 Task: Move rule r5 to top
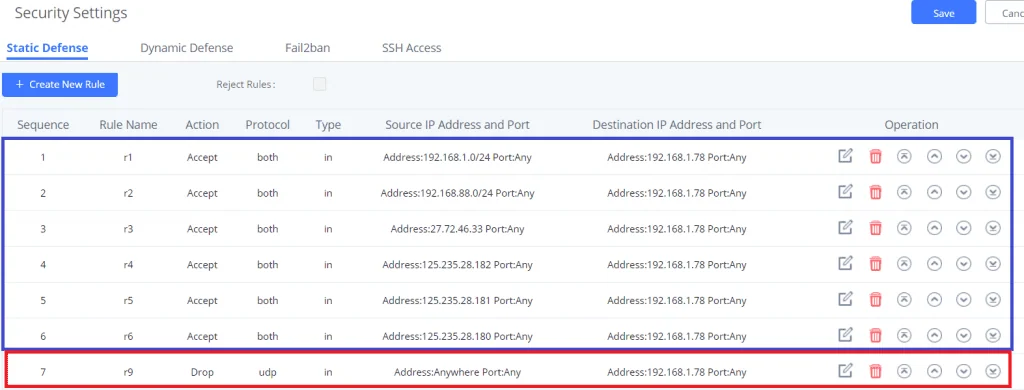[904, 299]
